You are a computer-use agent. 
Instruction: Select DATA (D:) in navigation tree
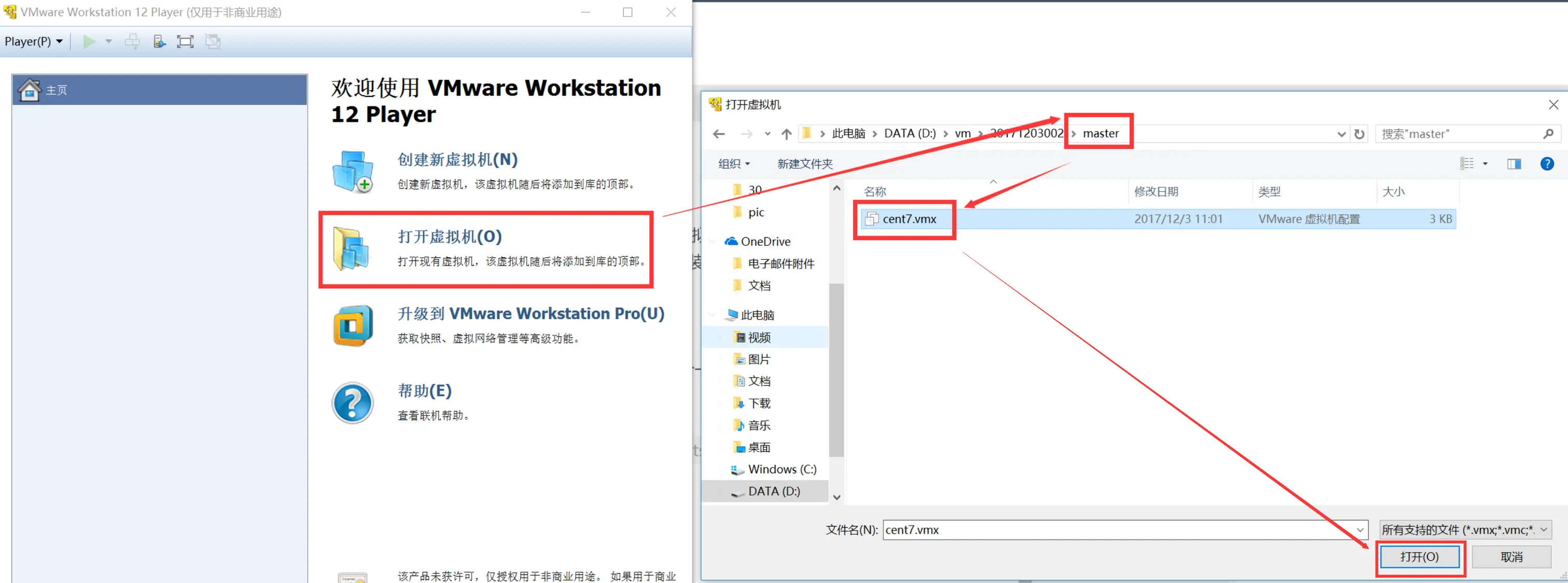tap(774, 491)
